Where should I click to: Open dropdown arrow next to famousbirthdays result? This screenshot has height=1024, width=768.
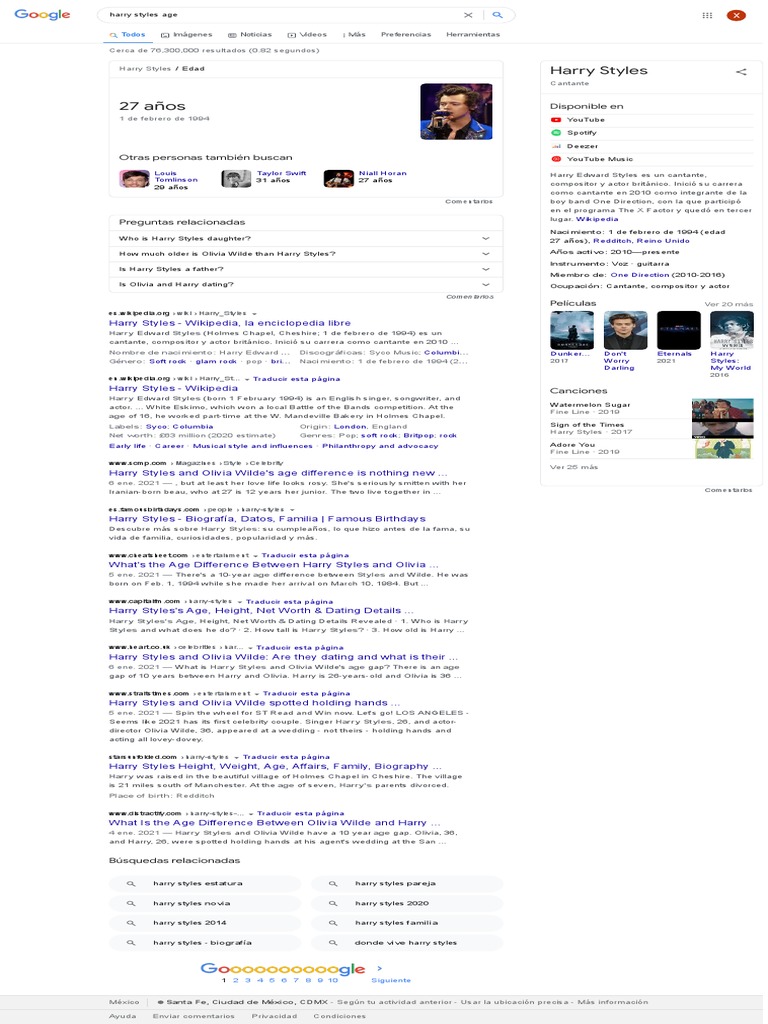[x=292, y=509]
